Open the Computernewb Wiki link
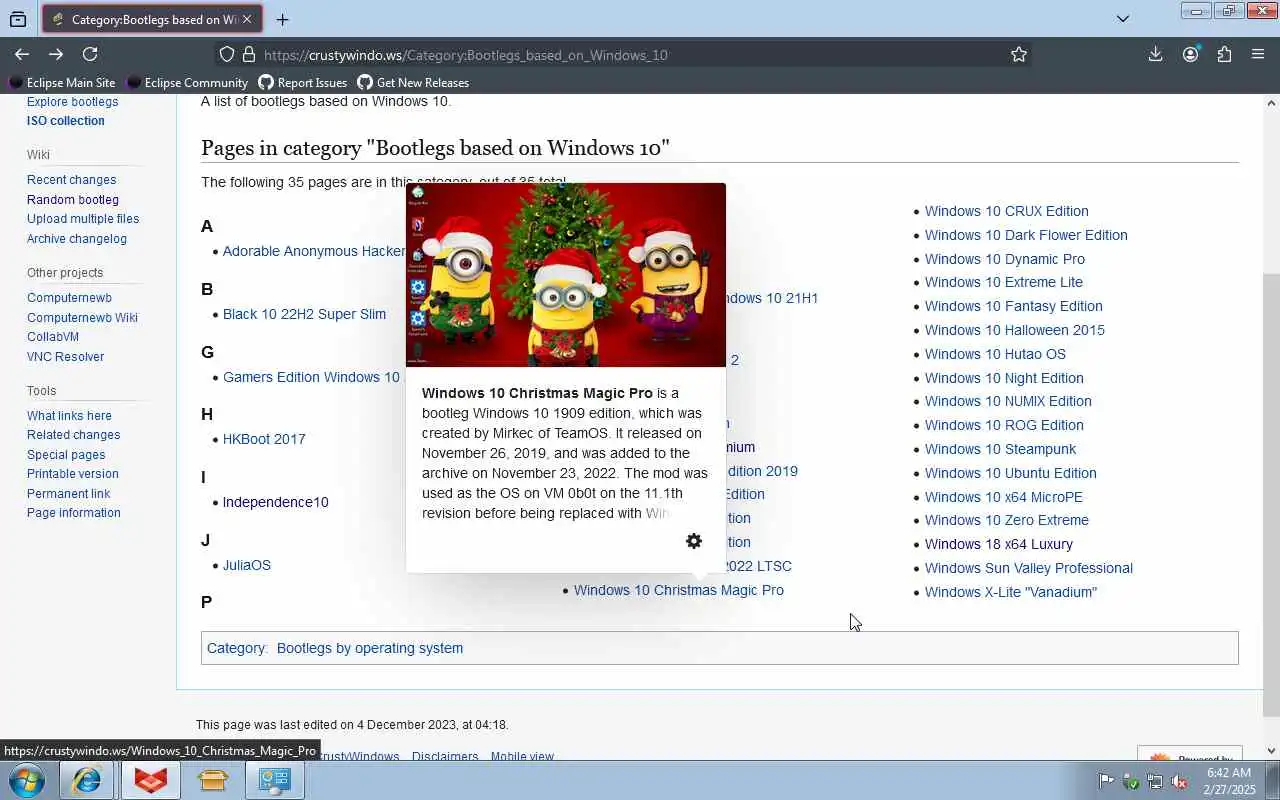 [x=82, y=318]
